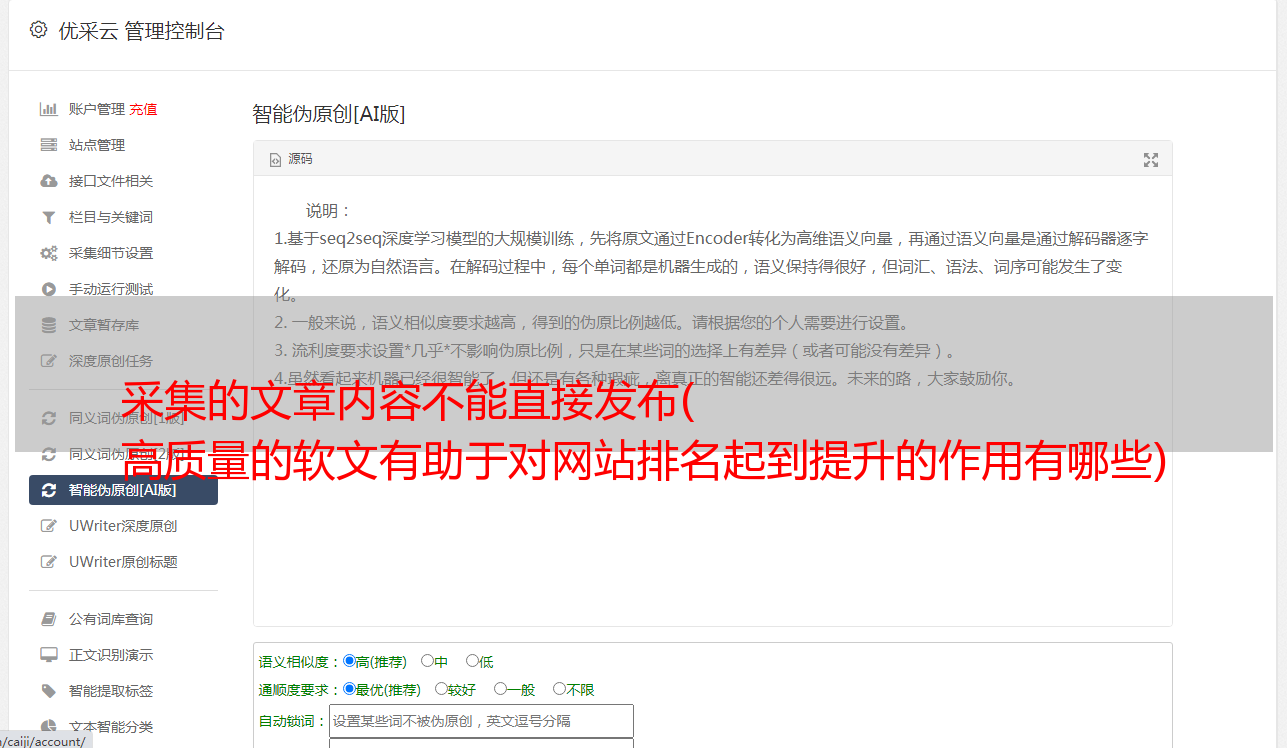
Task: Click the 站点管理 server icon
Action: tap(48, 145)
